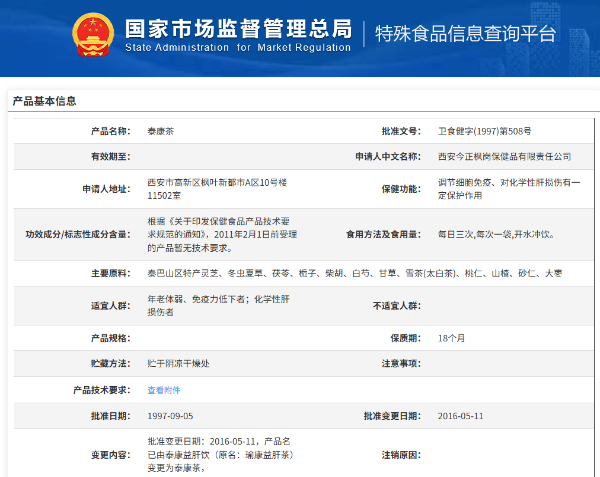Click the national emblem logo
The height and width of the screenshot is (477, 600).
pyautogui.click(x=93, y=34)
